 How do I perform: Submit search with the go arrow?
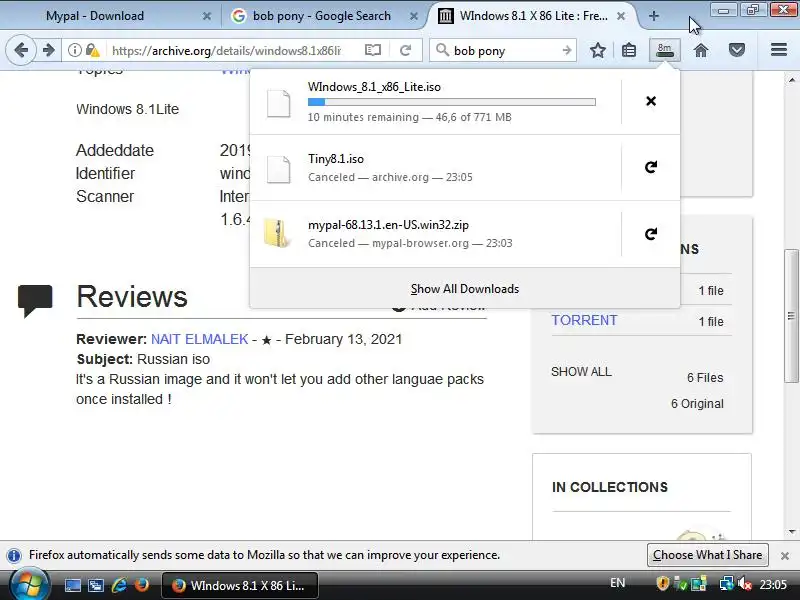pos(566,50)
